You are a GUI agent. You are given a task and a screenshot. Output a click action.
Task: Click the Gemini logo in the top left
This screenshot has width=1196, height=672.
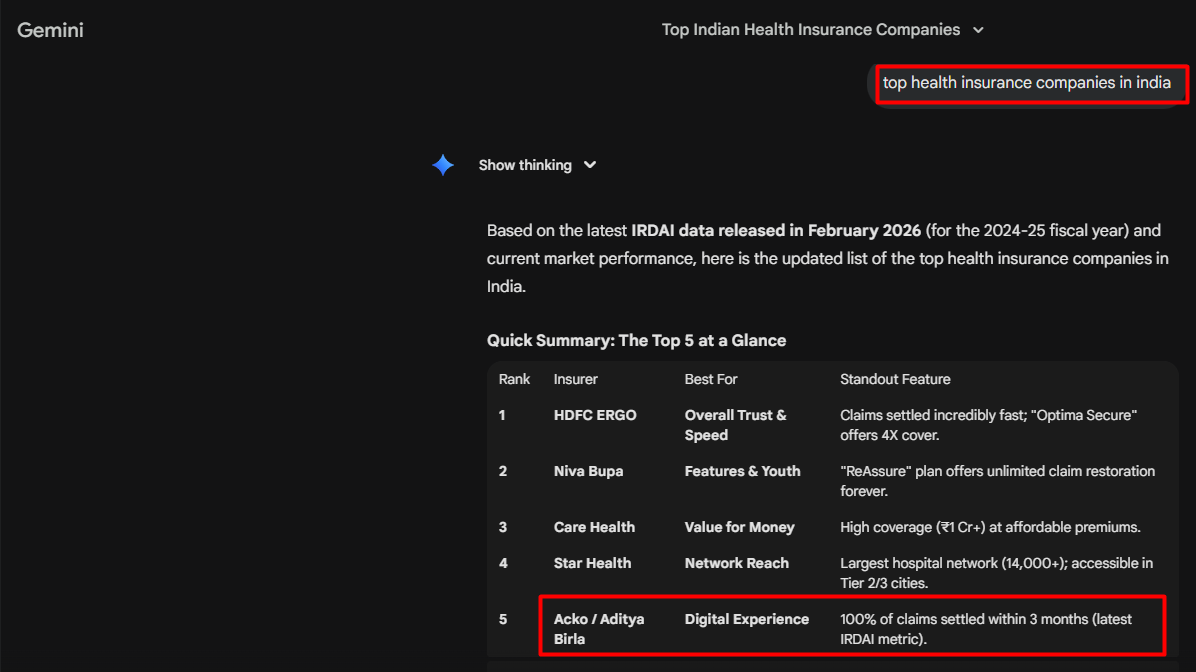tap(50, 30)
